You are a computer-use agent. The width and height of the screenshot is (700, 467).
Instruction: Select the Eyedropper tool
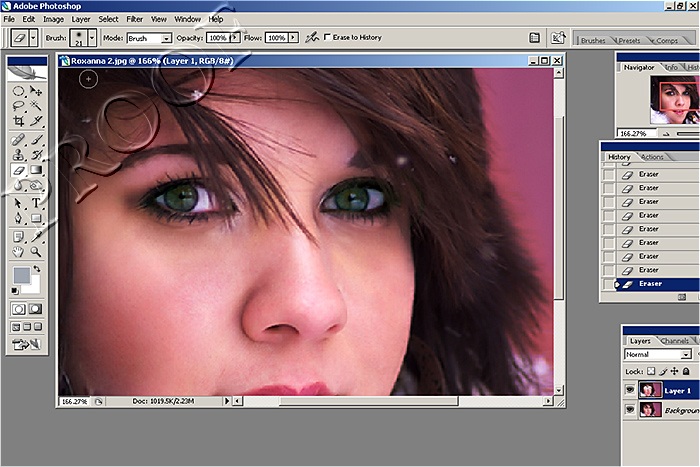pos(36,237)
